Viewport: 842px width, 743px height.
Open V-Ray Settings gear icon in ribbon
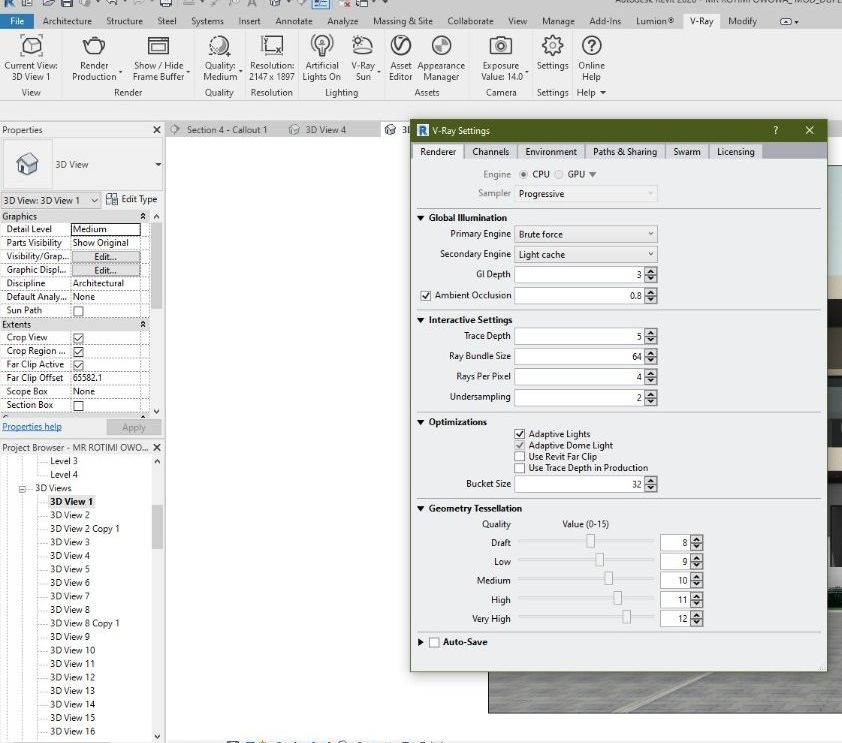552,46
